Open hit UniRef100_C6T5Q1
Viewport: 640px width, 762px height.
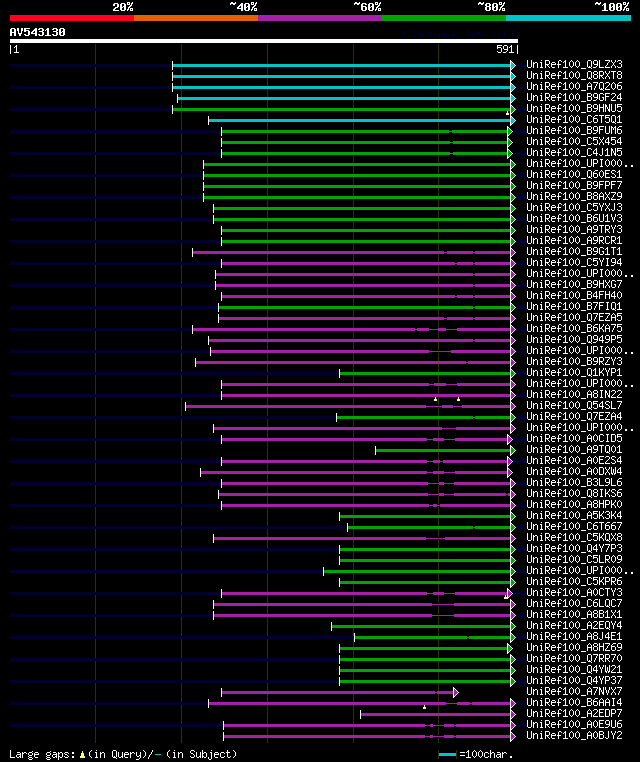point(574,119)
